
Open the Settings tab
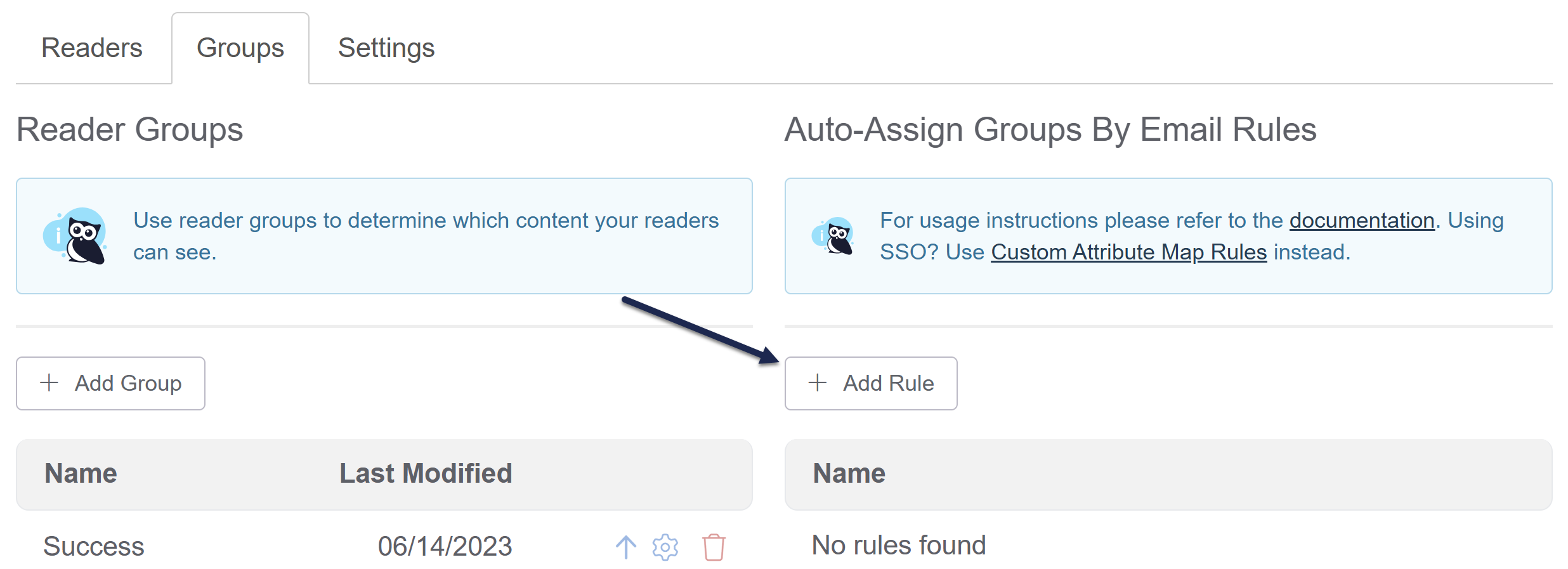386,48
